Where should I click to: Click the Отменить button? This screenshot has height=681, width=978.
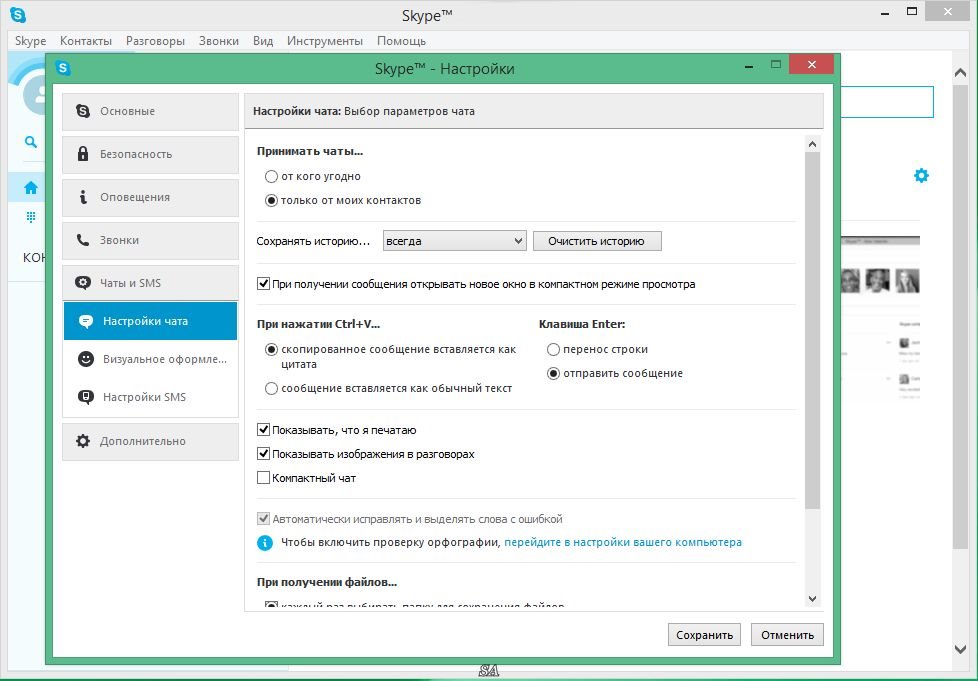coord(787,635)
